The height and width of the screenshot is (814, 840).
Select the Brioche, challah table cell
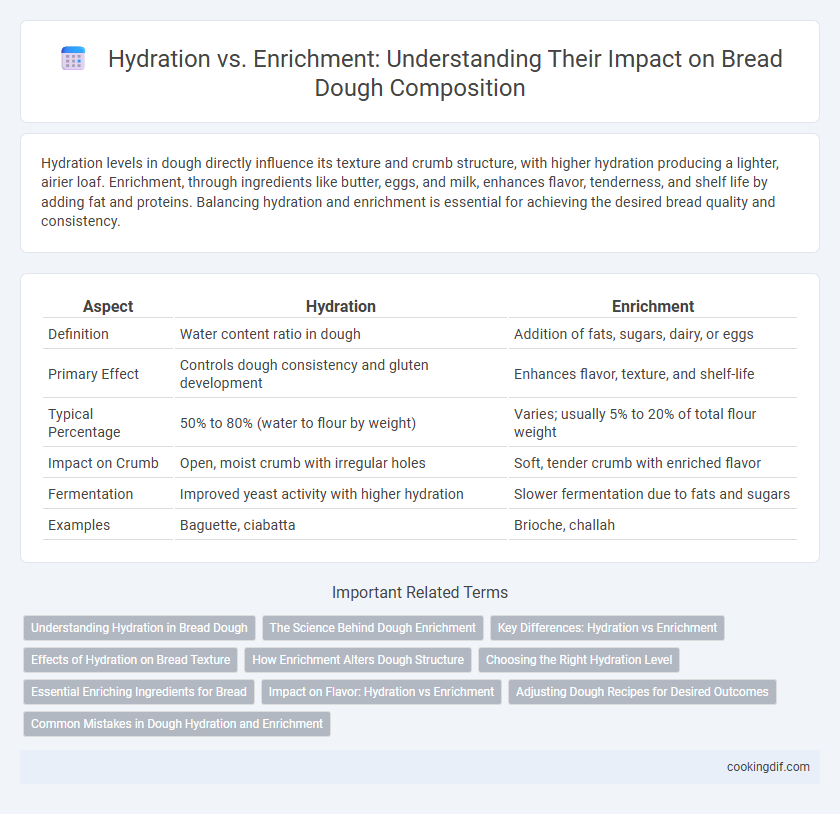click(652, 525)
